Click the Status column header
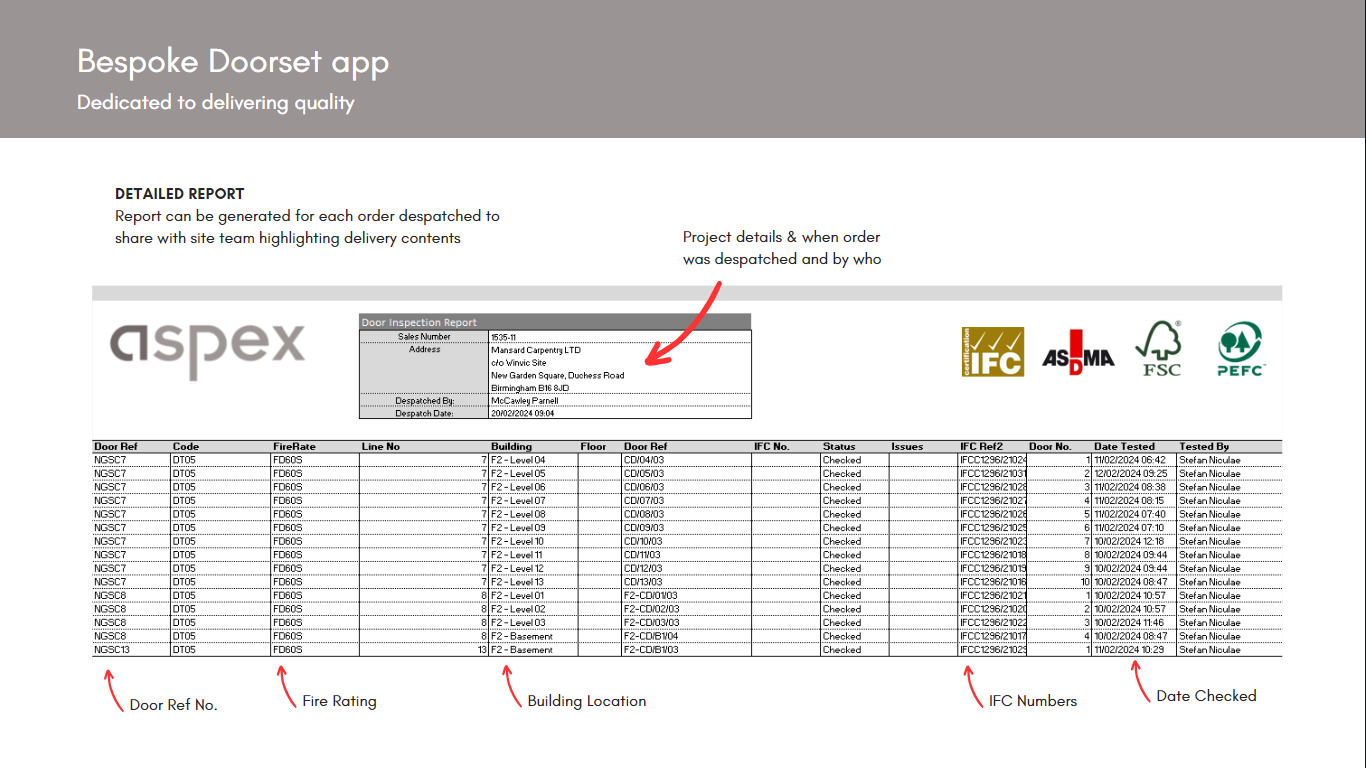Screen dimensions: 1366x768 [x=839, y=447]
